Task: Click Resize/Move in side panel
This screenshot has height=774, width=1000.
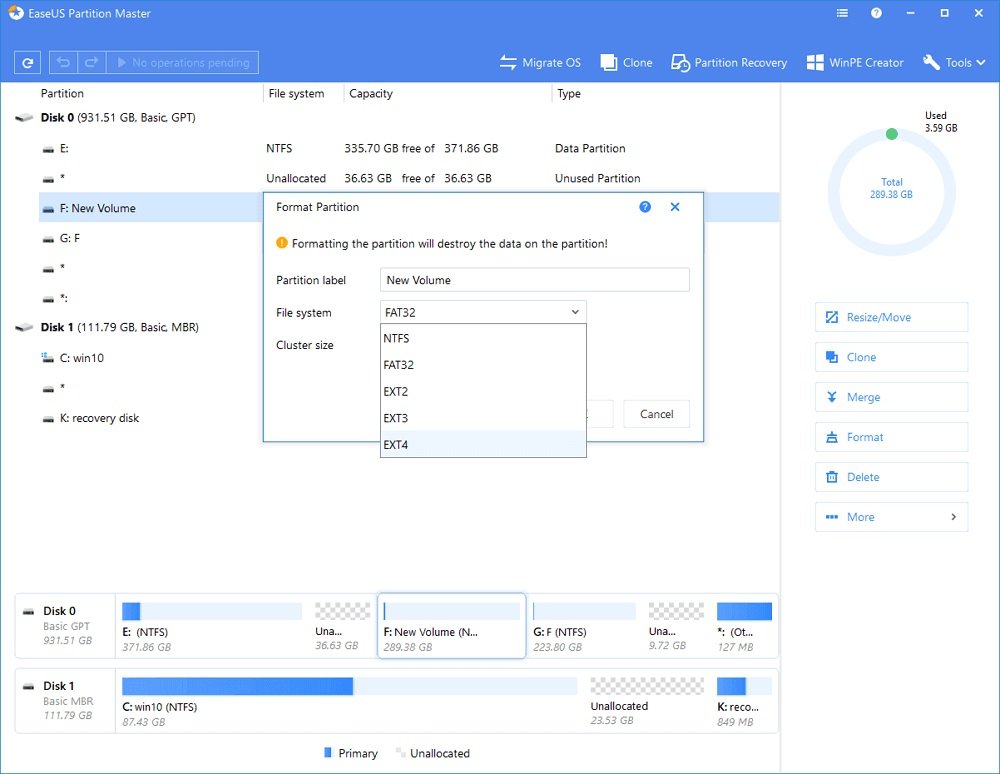Action: pos(891,318)
